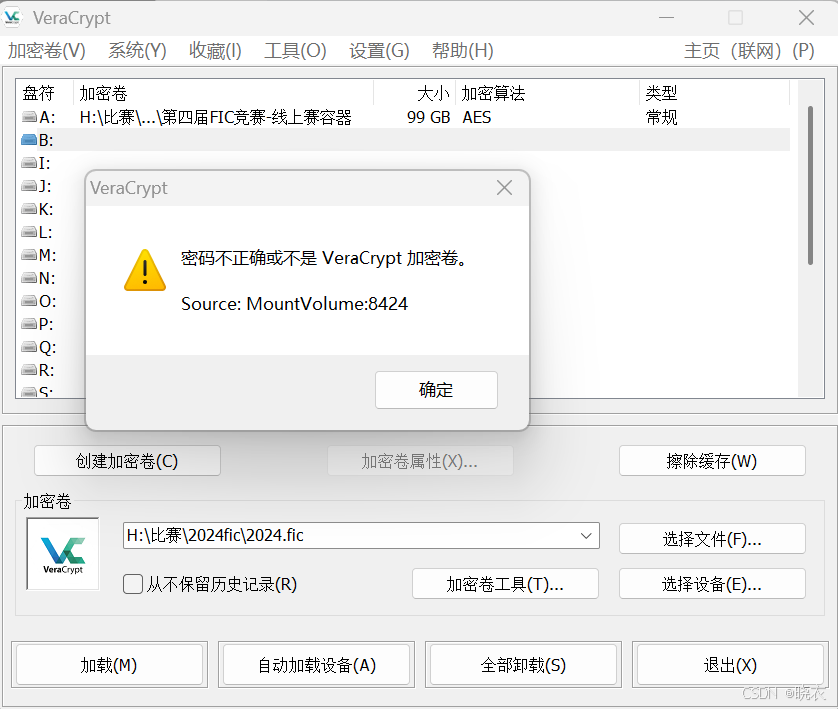Viewport: 838px width, 709px height.
Task: Select drive I: icon
Action: tap(29, 162)
